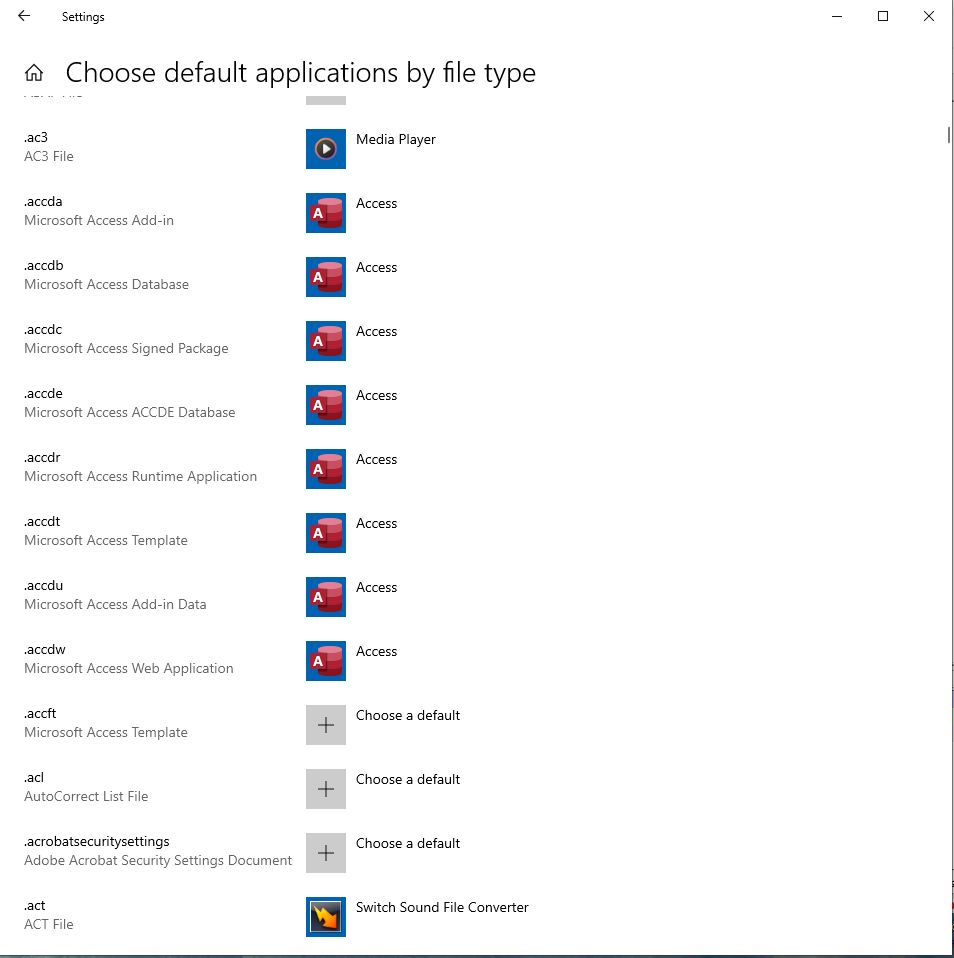The image size is (954, 958).
Task: Change the Media Player default for .ac3
Action: pyautogui.click(x=395, y=139)
